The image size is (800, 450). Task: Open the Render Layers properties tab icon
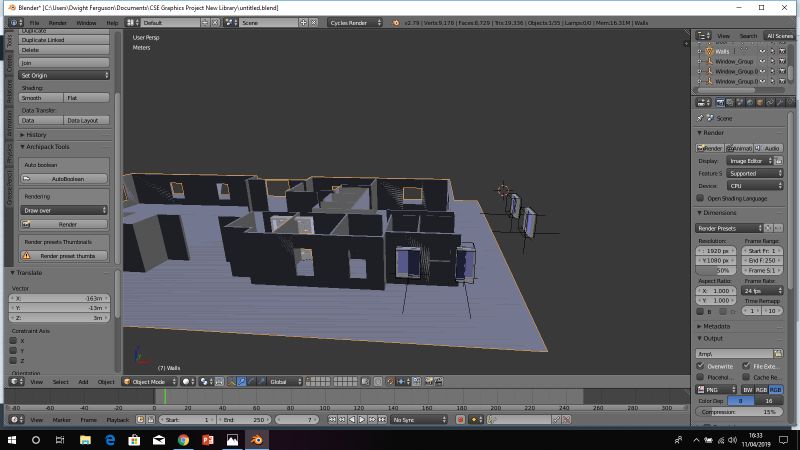(730, 103)
